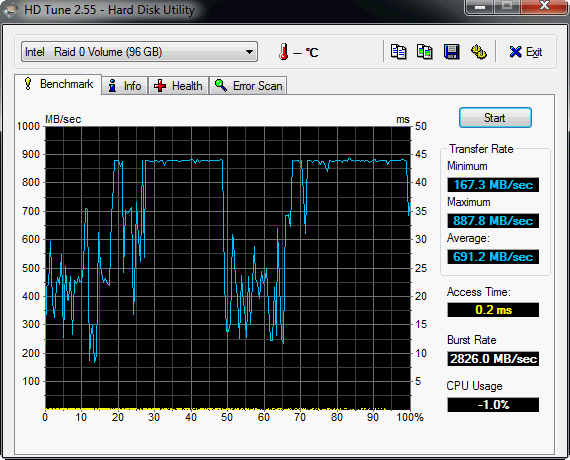Click the save screenshot floppy disk icon
This screenshot has height=460, width=570.
[451, 52]
